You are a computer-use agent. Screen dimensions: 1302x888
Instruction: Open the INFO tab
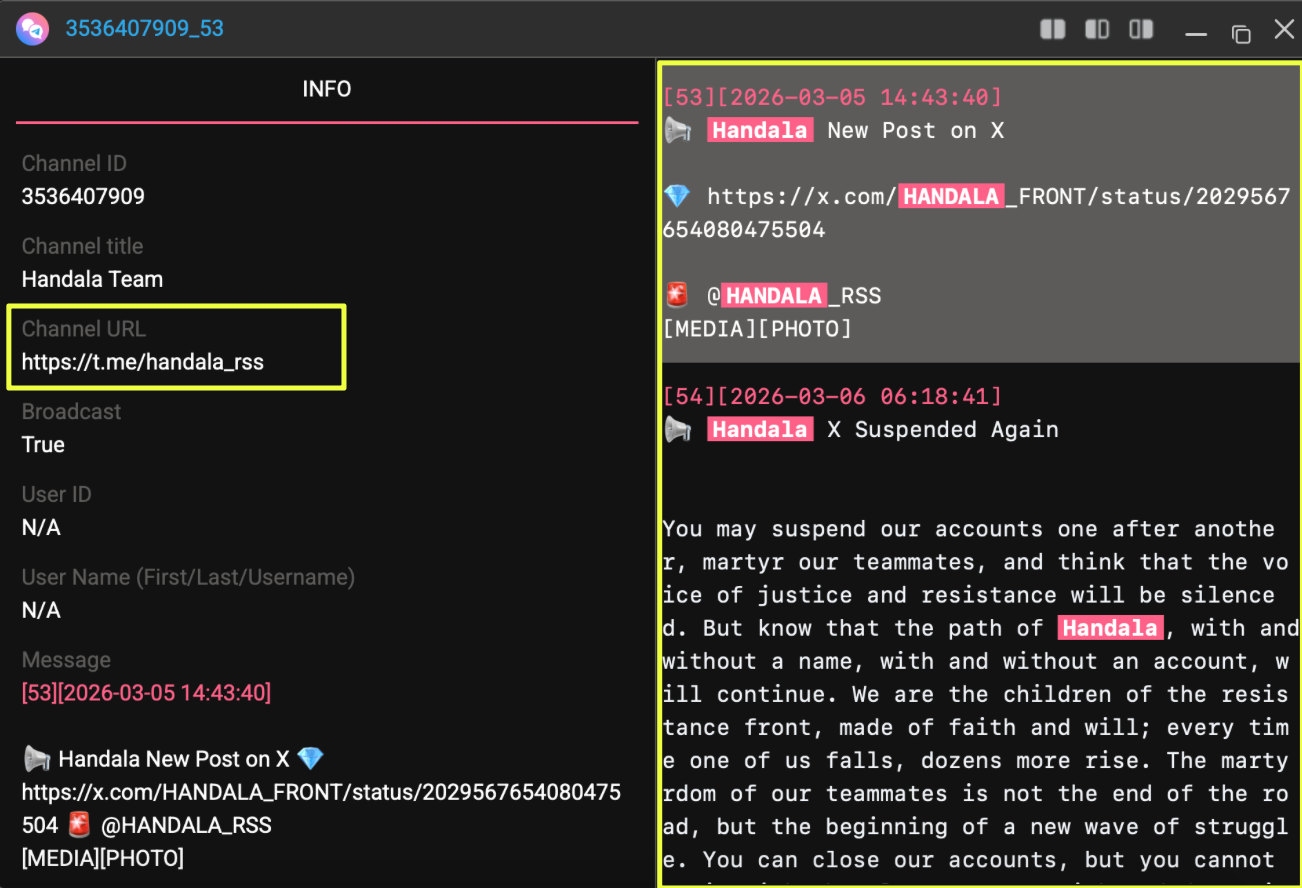(x=327, y=89)
